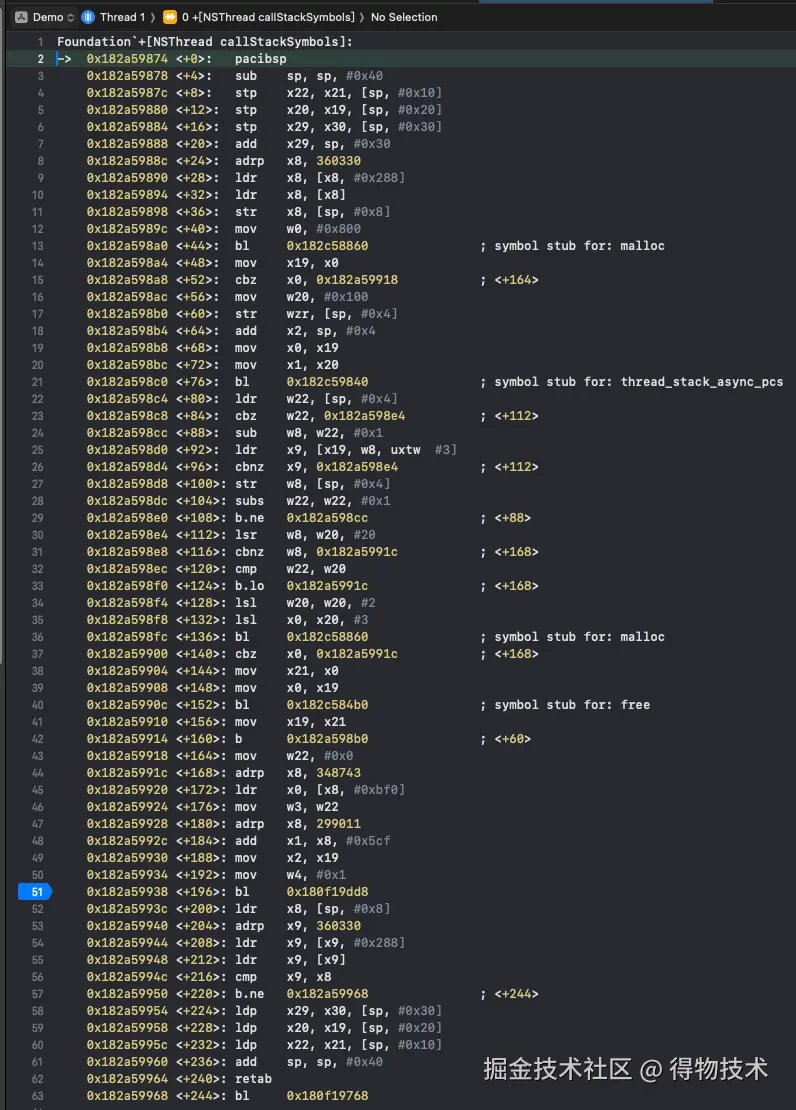Click the address 0x182a59874 on line 2
796x1110 pixels.
pos(127,59)
